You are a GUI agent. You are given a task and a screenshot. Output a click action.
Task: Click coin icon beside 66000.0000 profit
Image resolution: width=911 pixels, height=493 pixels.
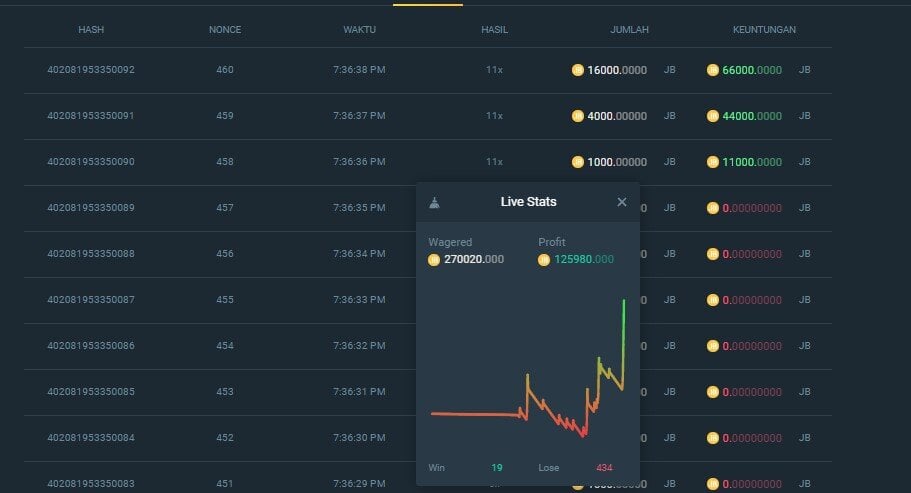coord(712,70)
